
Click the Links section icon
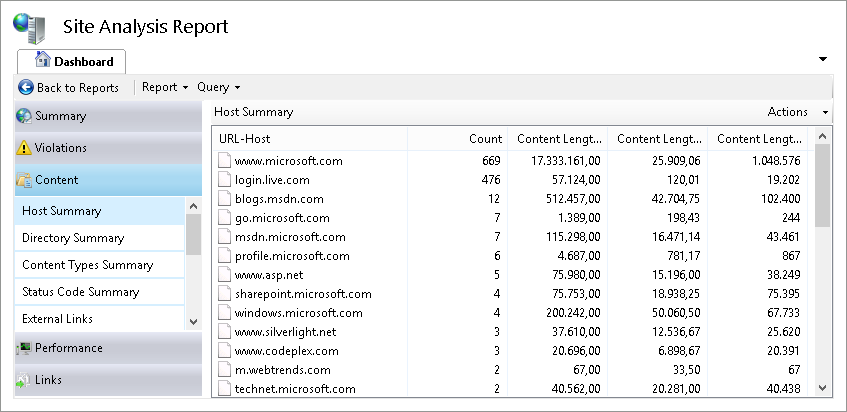click(x=24, y=380)
